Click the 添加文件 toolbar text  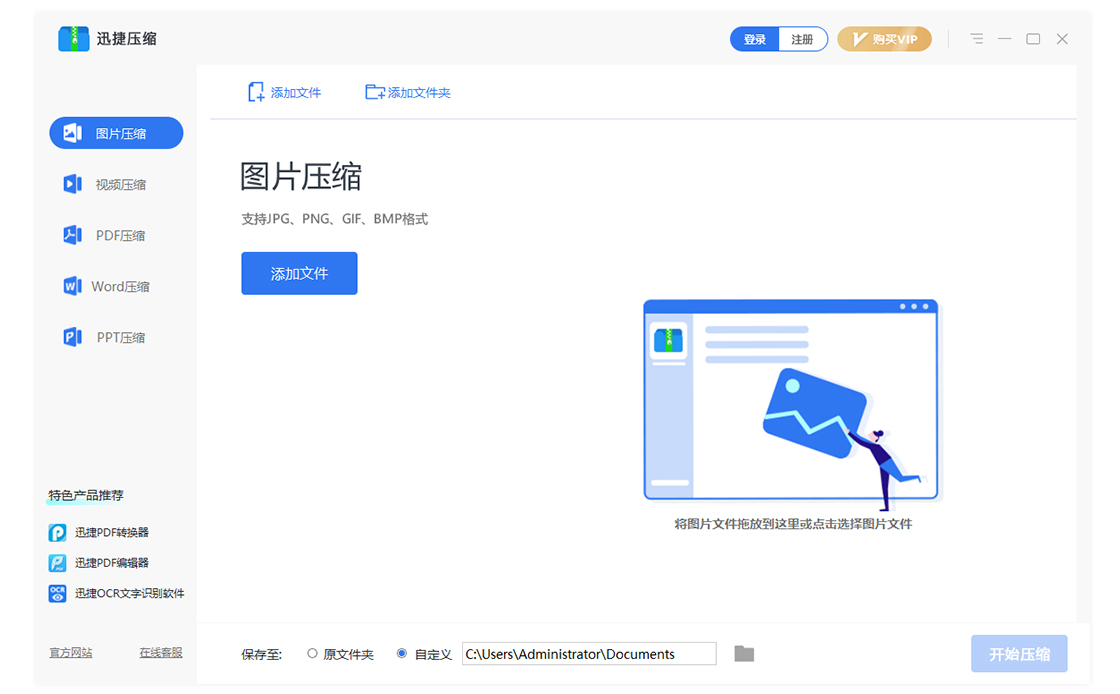coord(296,93)
